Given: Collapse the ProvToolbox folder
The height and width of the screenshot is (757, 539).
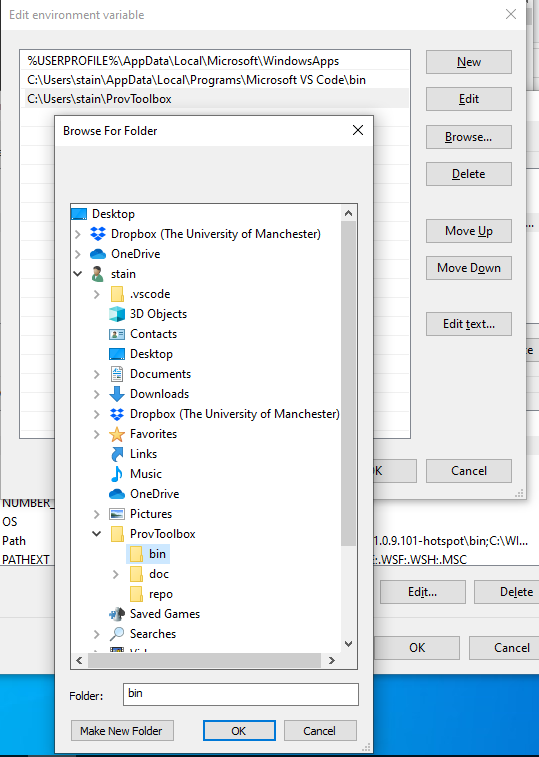Looking at the screenshot, I should (x=97, y=534).
